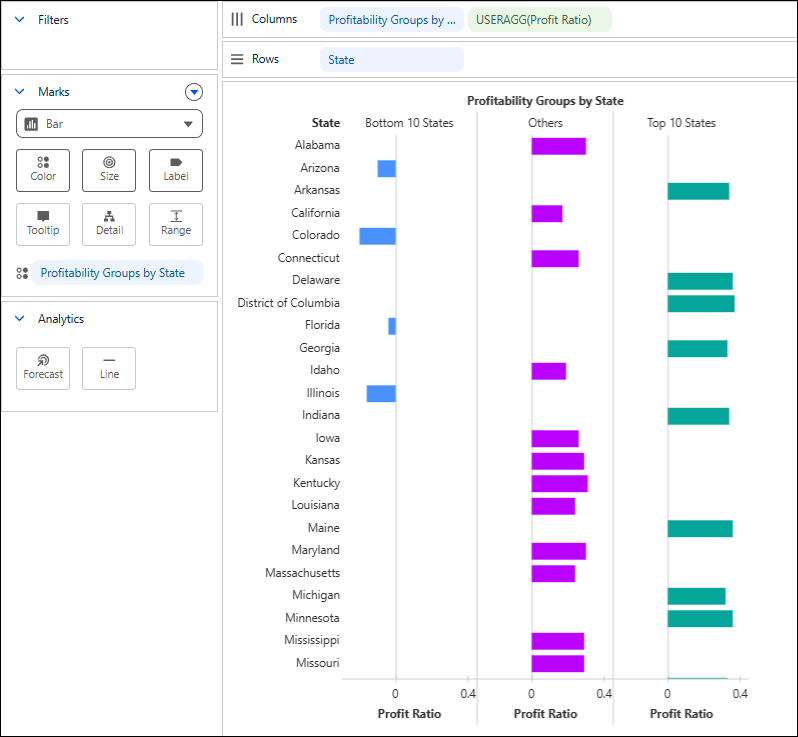The height and width of the screenshot is (737, 798).
Task: Click Profit Ratio axis title under Top 10 States
Action: coord(681,714)
